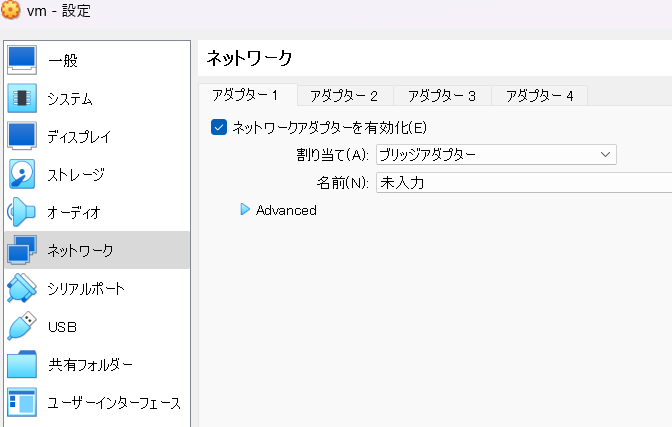Viewport: 672px width, 427px height.
Task: Select ネットワーク label in the sidebar
Action: pyautogui.click(x=81, y=250)
